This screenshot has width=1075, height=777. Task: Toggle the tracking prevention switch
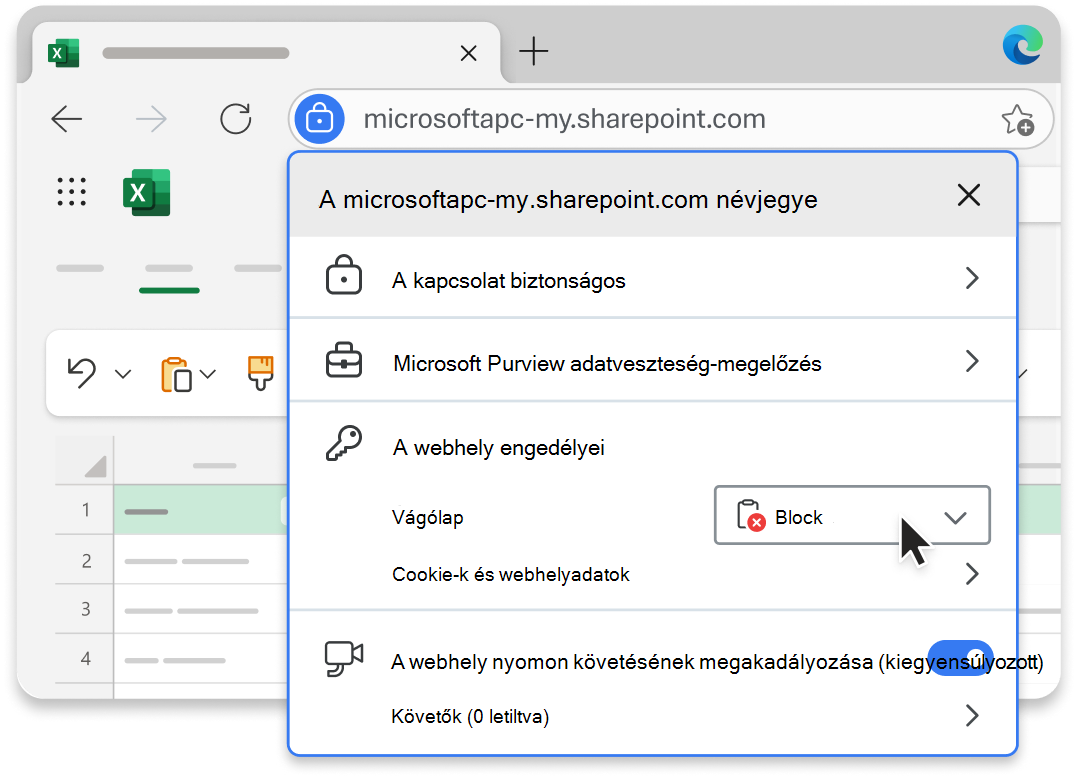click(x=960, y=658)
